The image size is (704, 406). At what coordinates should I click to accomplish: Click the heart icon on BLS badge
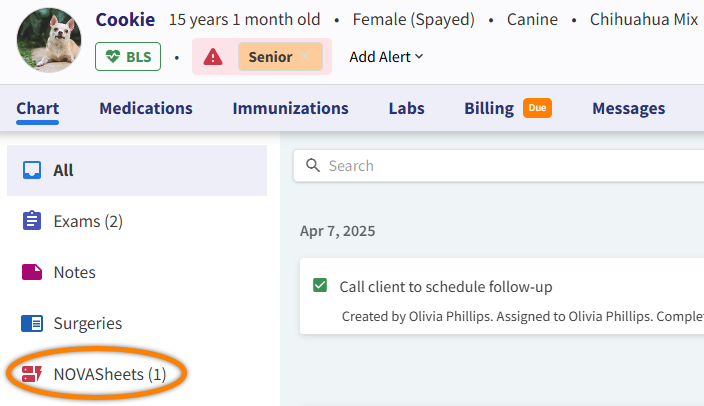(x=112, y=57)
